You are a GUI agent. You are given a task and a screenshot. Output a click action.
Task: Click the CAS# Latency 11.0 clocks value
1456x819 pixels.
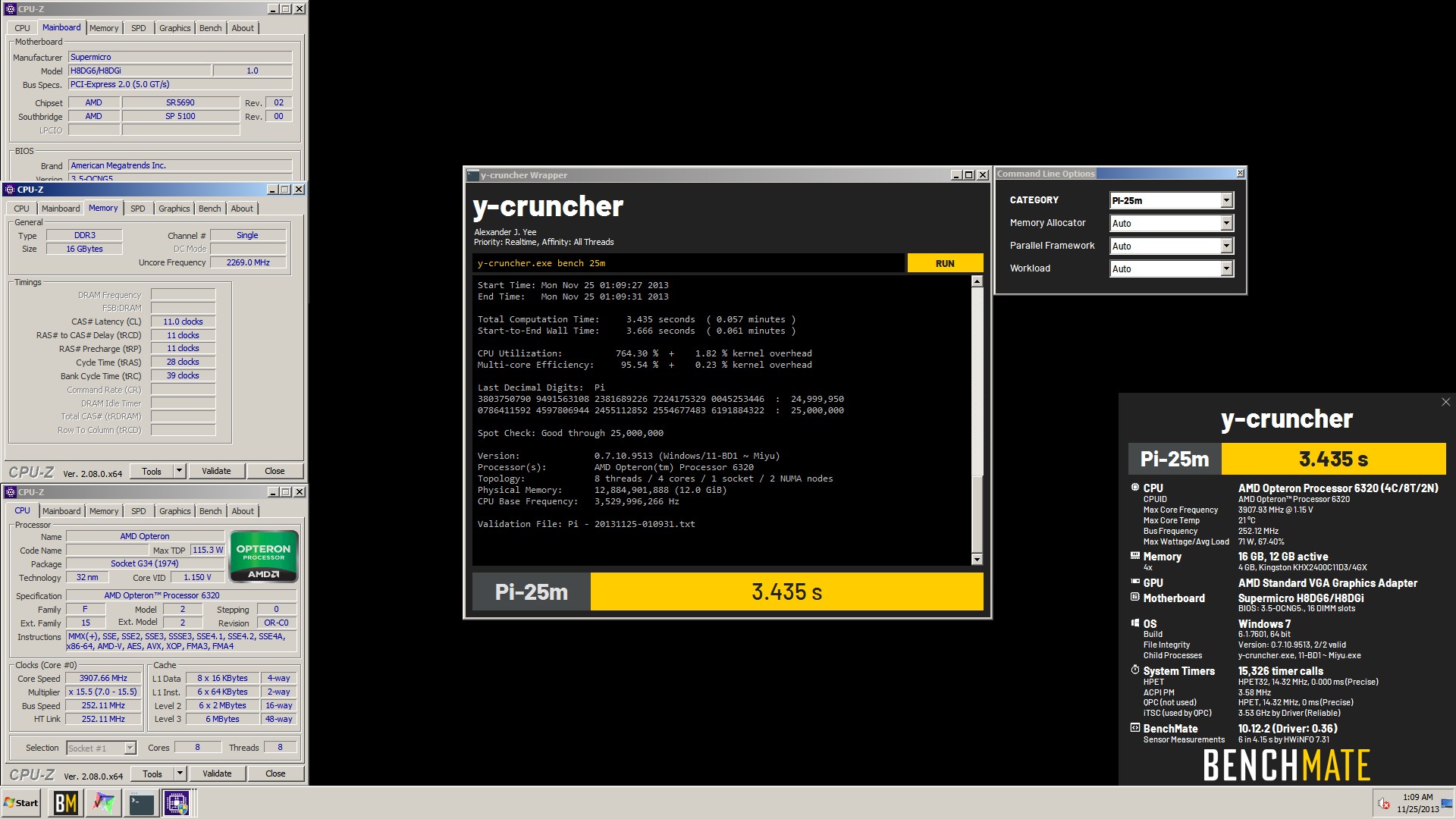coord(183,322)
